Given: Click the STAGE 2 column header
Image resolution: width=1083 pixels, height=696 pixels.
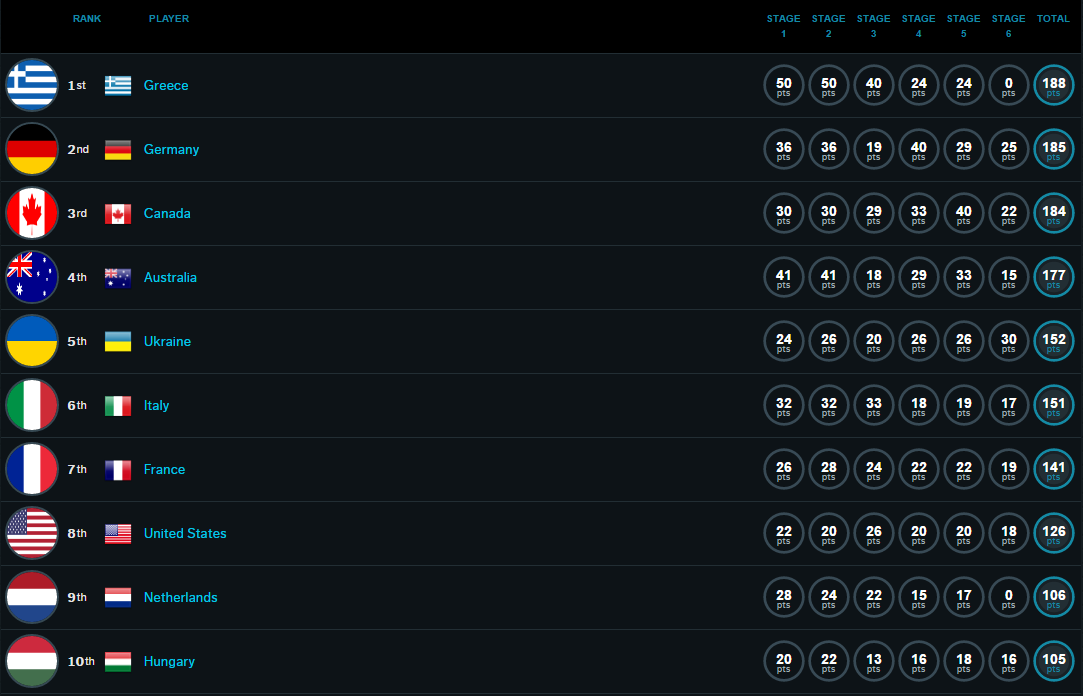Looking at the screenshot, I should 828,26.
